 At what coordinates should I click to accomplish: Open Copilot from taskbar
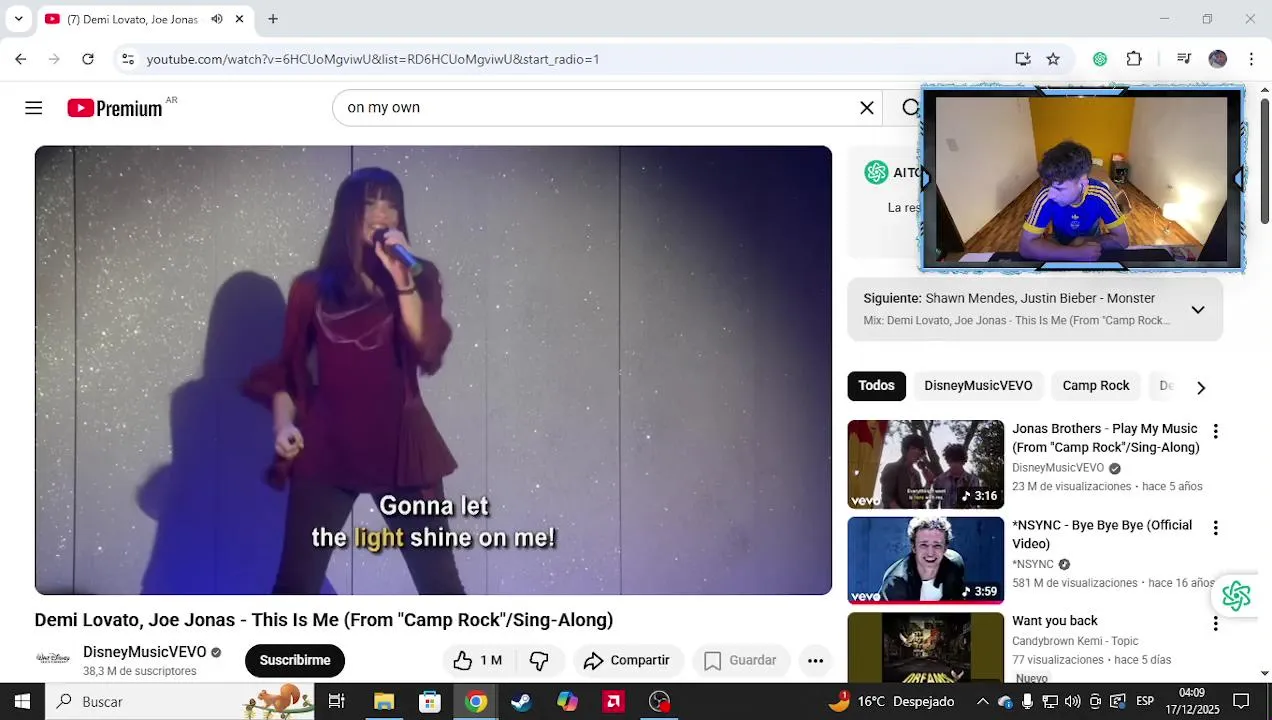click(x=567, y=702)
